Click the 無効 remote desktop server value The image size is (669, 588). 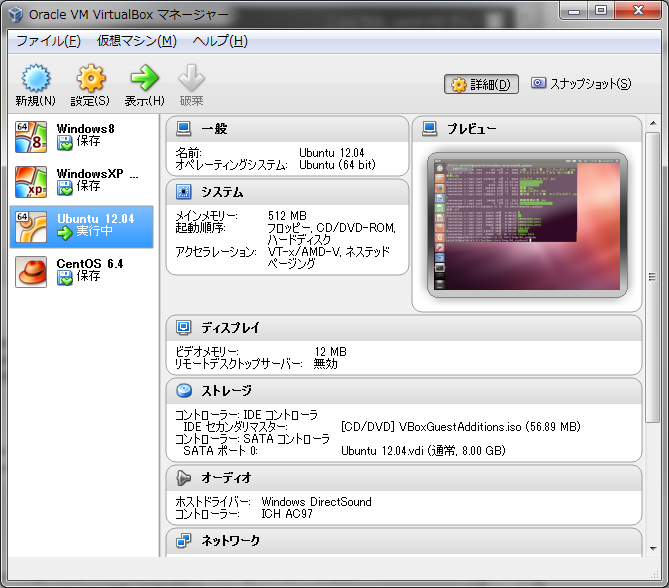[x=326, y=364]
